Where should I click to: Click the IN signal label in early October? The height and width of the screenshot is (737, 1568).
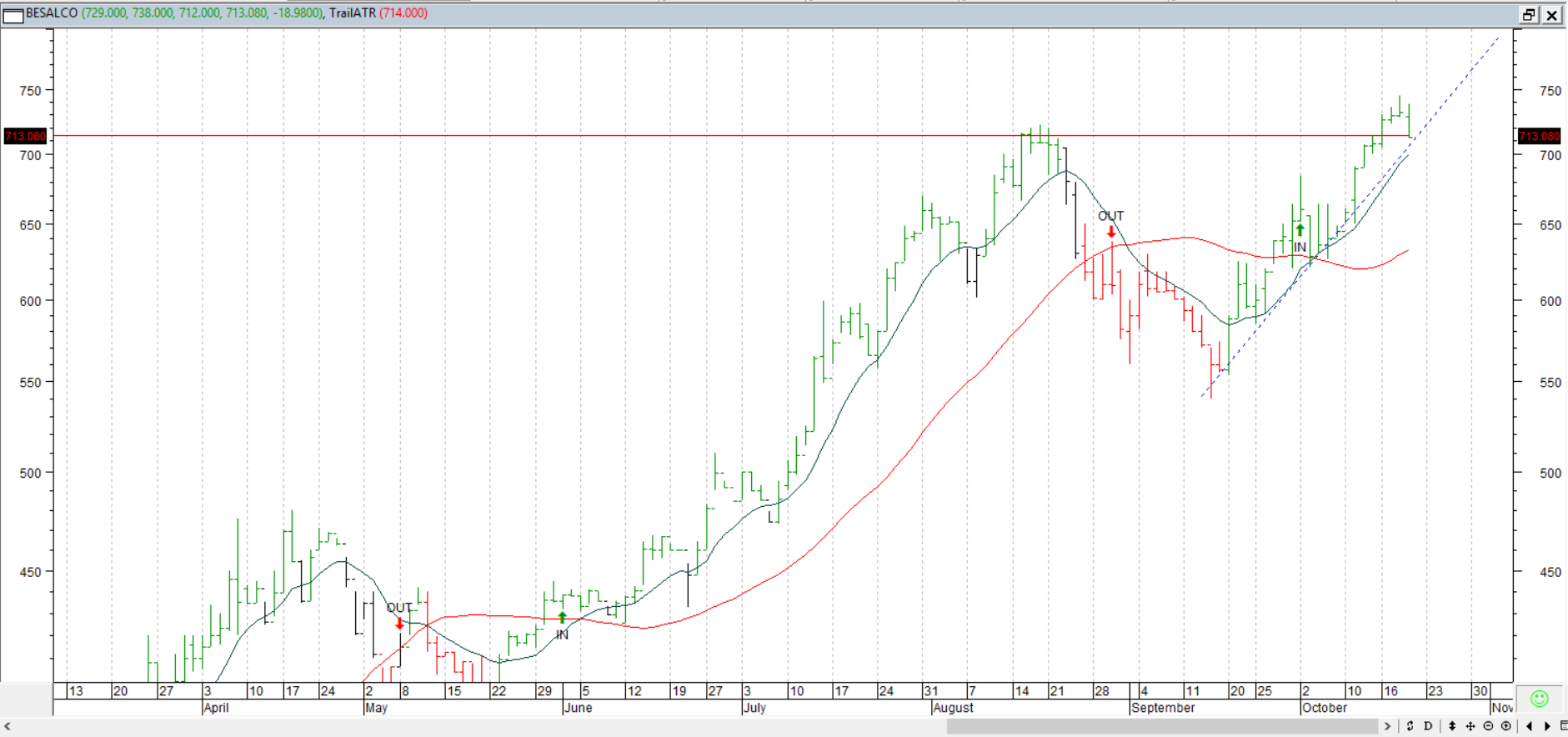coord(1300,248)
